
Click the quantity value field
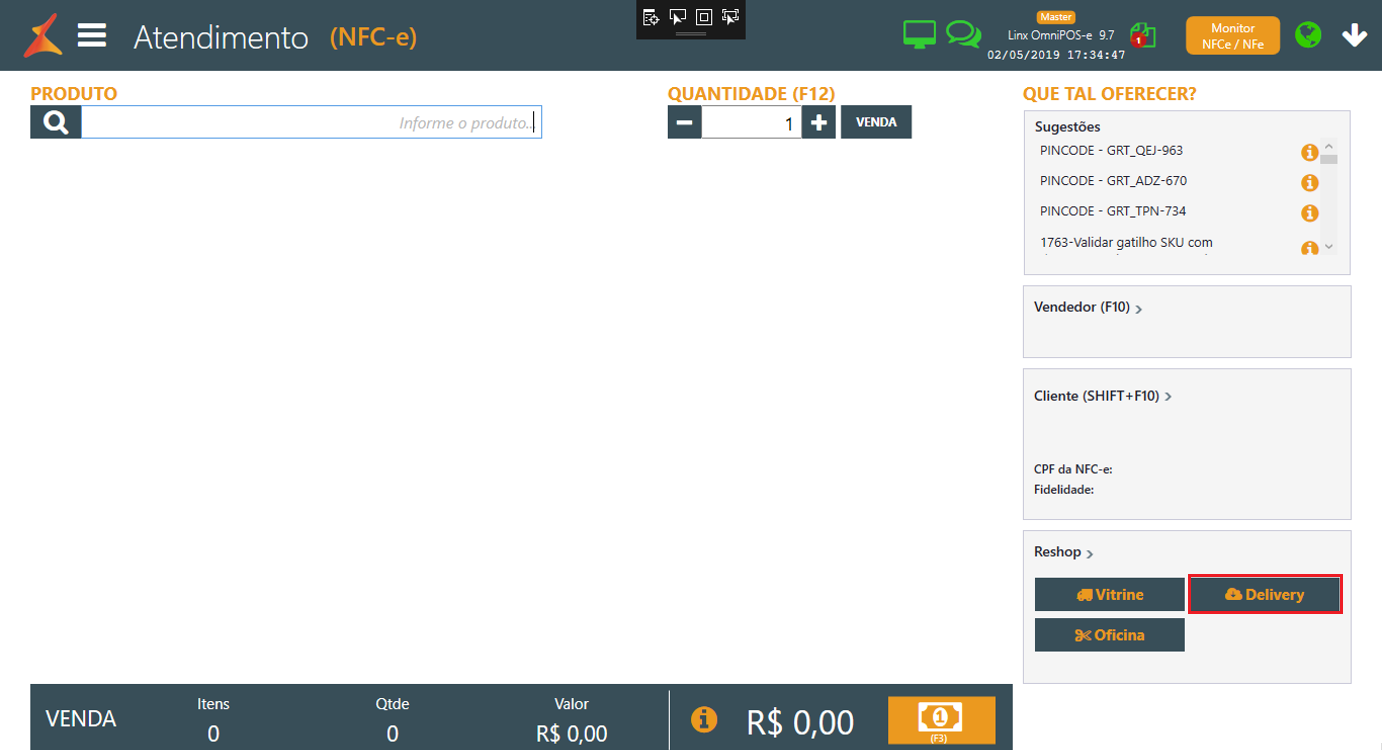click(751, 122)
